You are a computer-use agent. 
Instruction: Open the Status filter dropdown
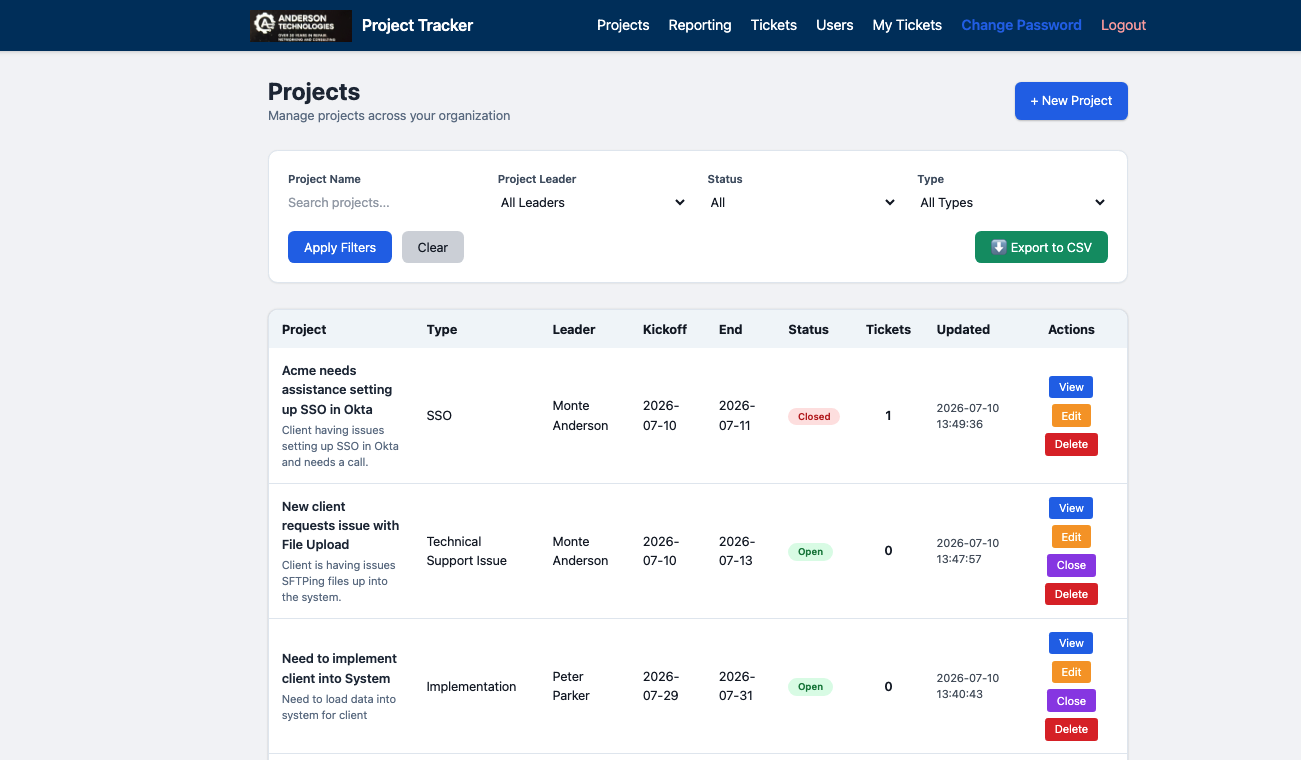pos(802,202)
